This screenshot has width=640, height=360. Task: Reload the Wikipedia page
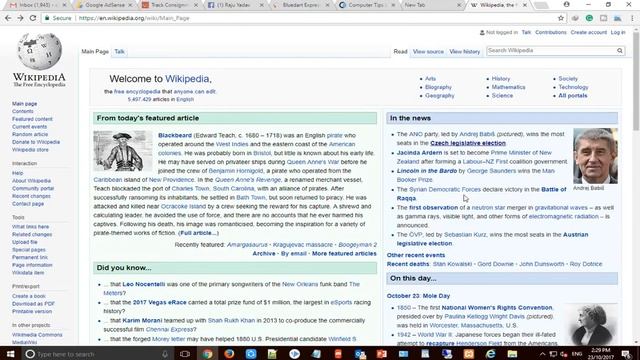pyautogui.click(x=33, y=18)
